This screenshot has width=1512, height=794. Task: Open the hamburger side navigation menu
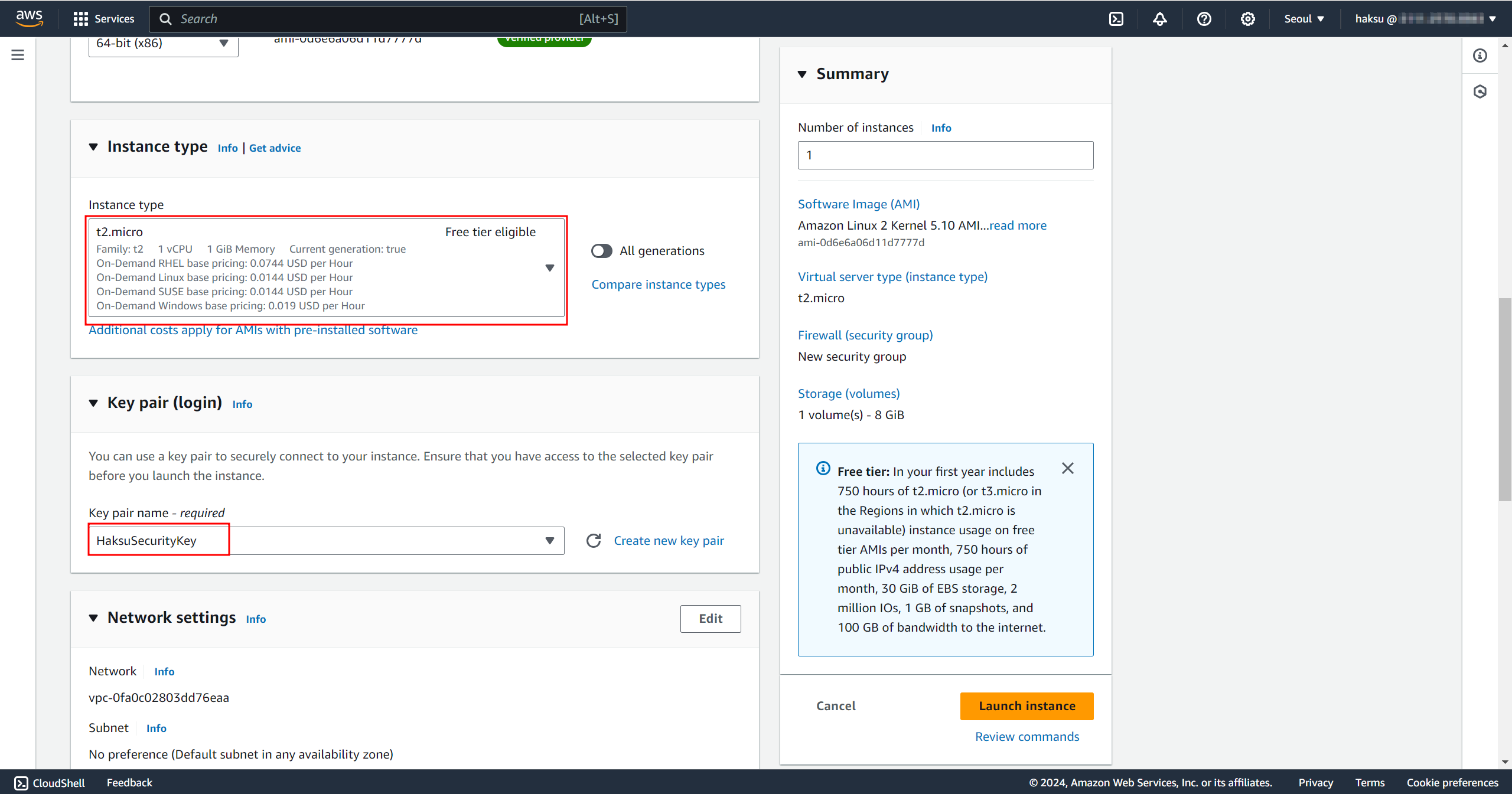point(18,55)
